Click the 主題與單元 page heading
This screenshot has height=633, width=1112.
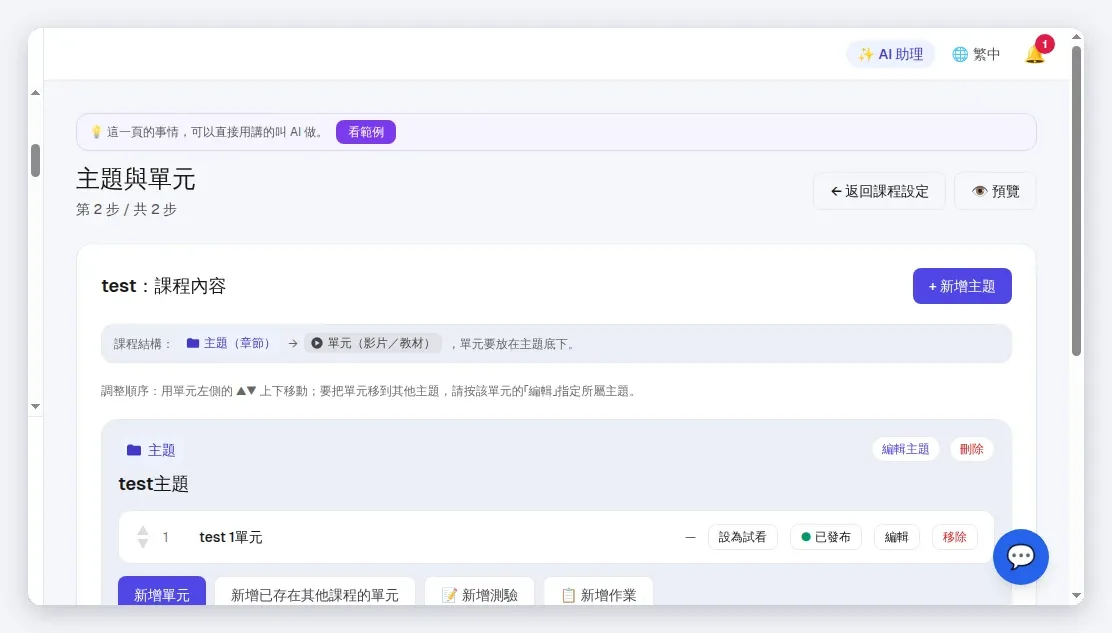pyautogui.click(x=135, y=179)
